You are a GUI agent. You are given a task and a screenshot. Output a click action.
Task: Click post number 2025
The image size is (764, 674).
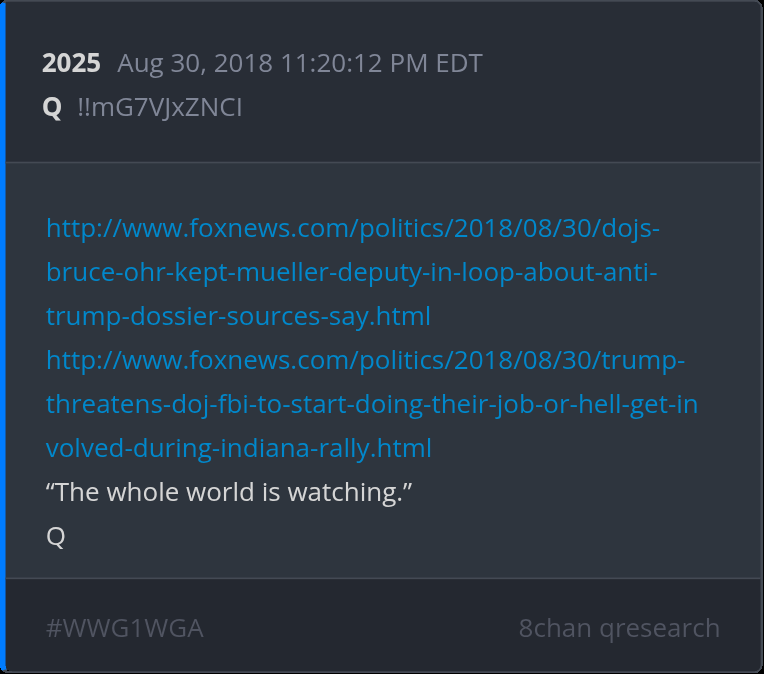[x=71, y=63]
